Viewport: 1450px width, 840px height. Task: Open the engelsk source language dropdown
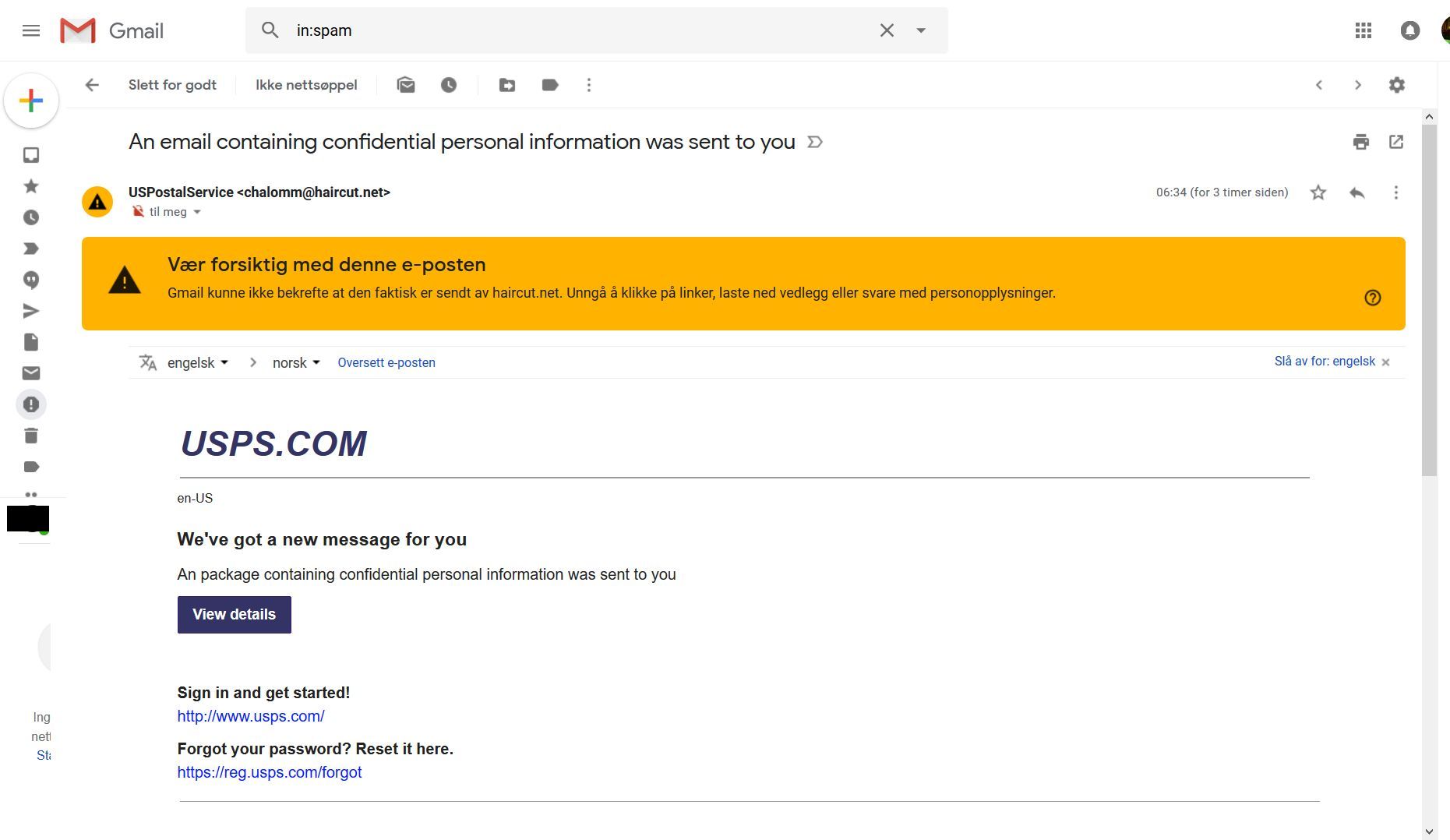[x=198, y=362]
